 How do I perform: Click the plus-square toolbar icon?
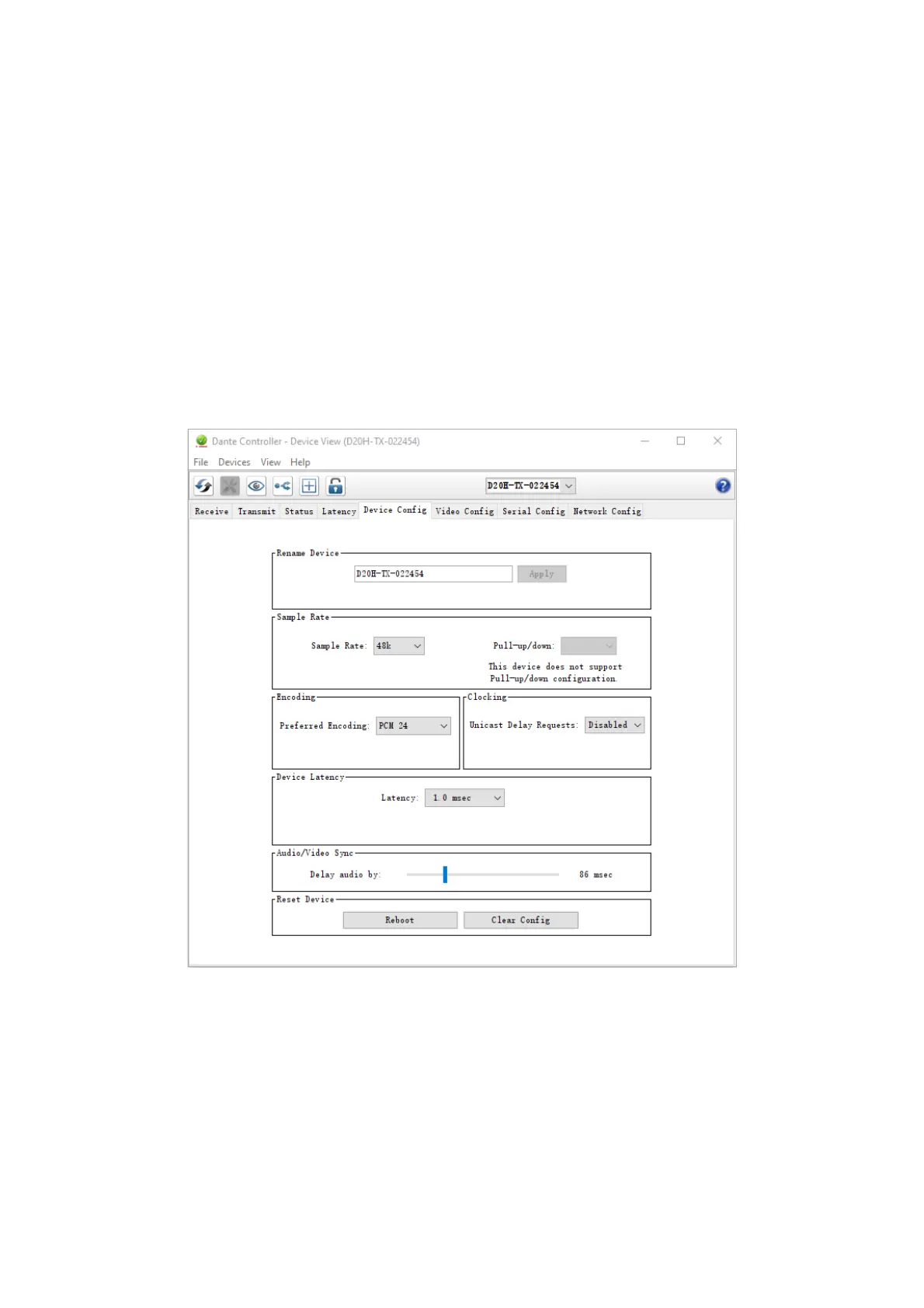tap(309, 486)
